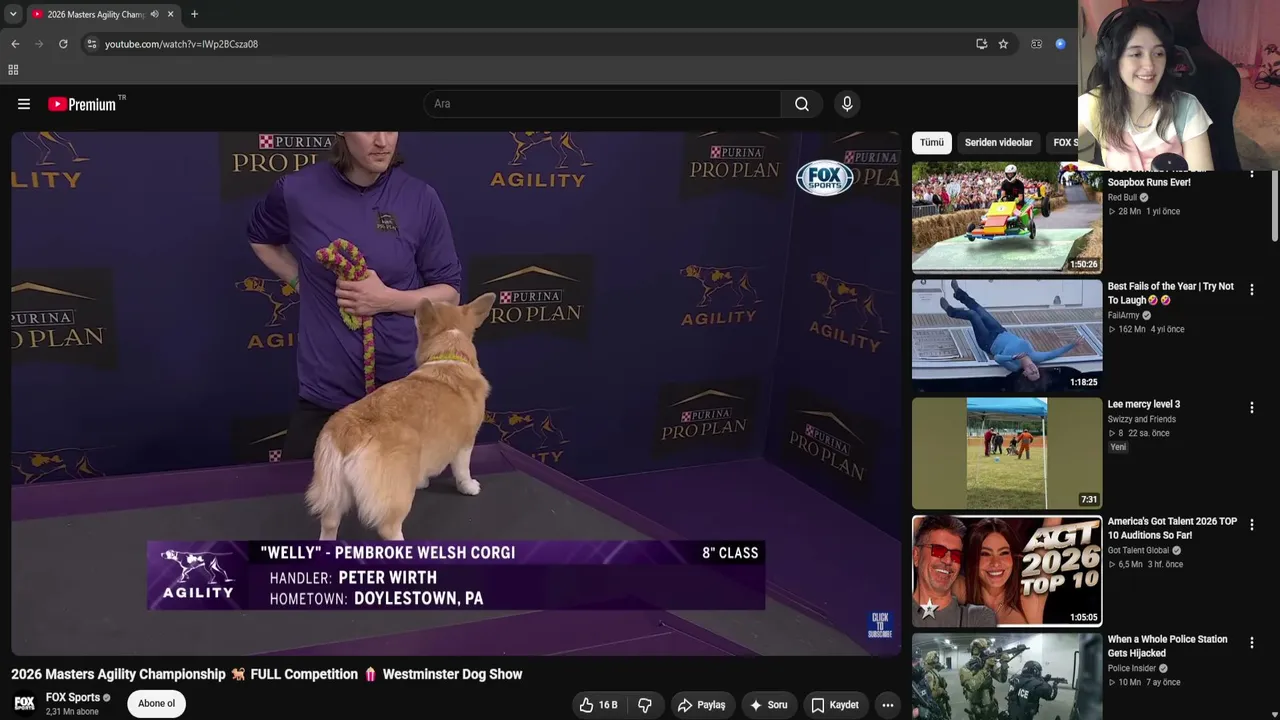Select the Seriden videolar filter chip
1280x720 pixels.
(x=998, y=143)
